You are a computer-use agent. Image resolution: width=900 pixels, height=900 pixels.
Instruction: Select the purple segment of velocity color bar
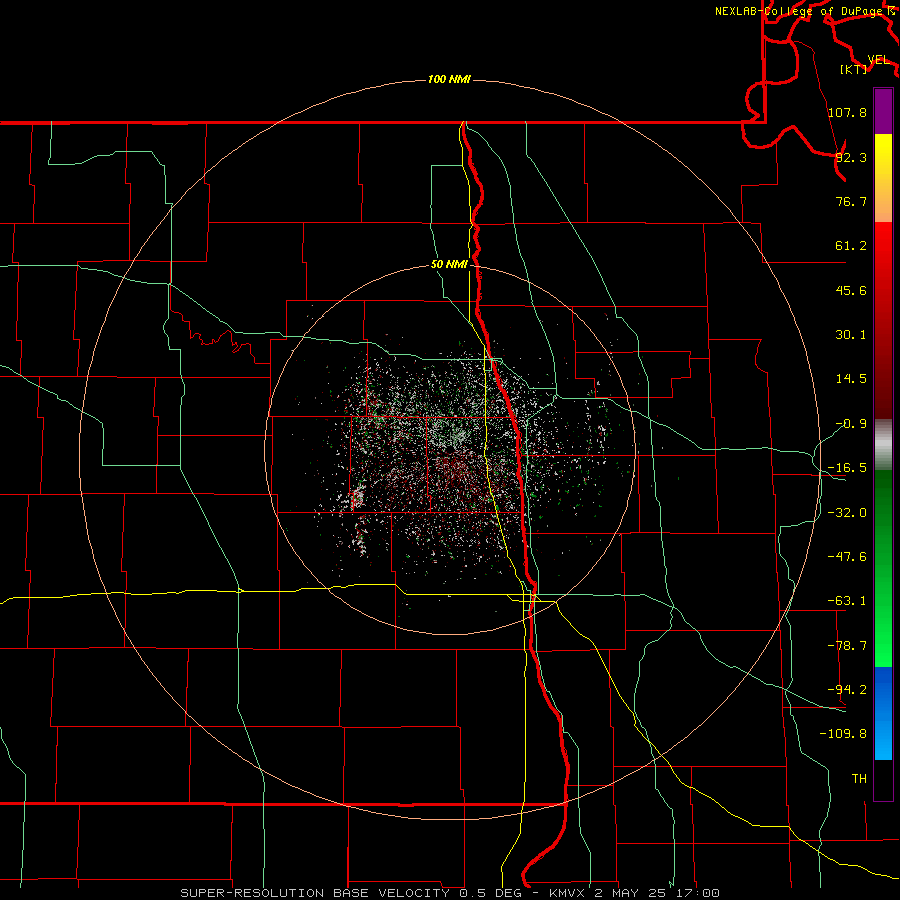point(883,111)
